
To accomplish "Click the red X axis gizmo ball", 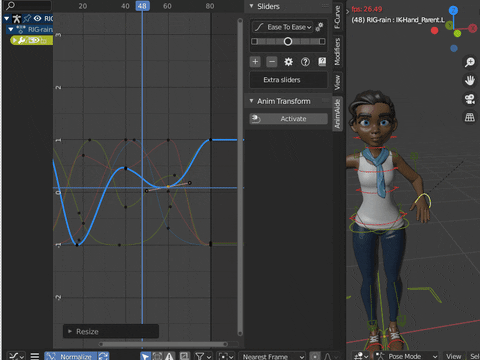I will [x=472, y=28].
